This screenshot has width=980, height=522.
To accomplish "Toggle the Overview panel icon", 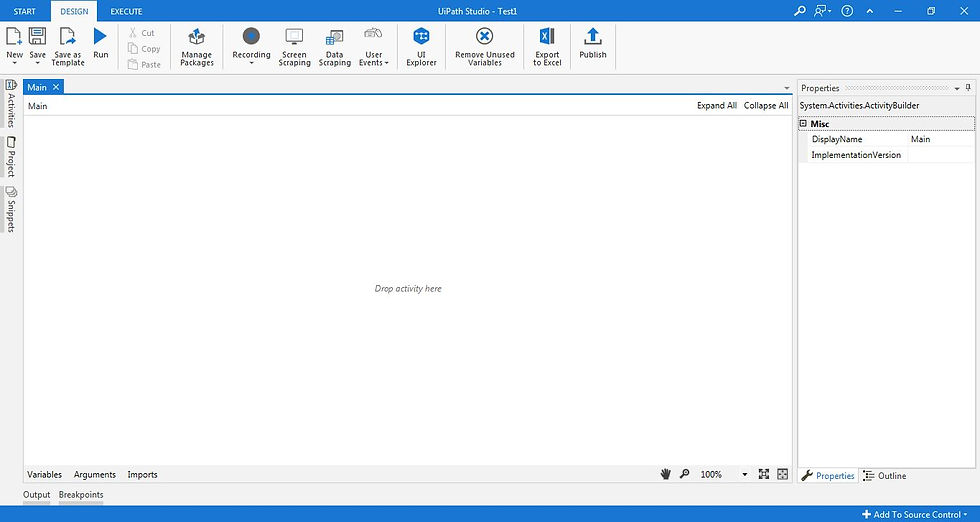I will coord(782,474).
